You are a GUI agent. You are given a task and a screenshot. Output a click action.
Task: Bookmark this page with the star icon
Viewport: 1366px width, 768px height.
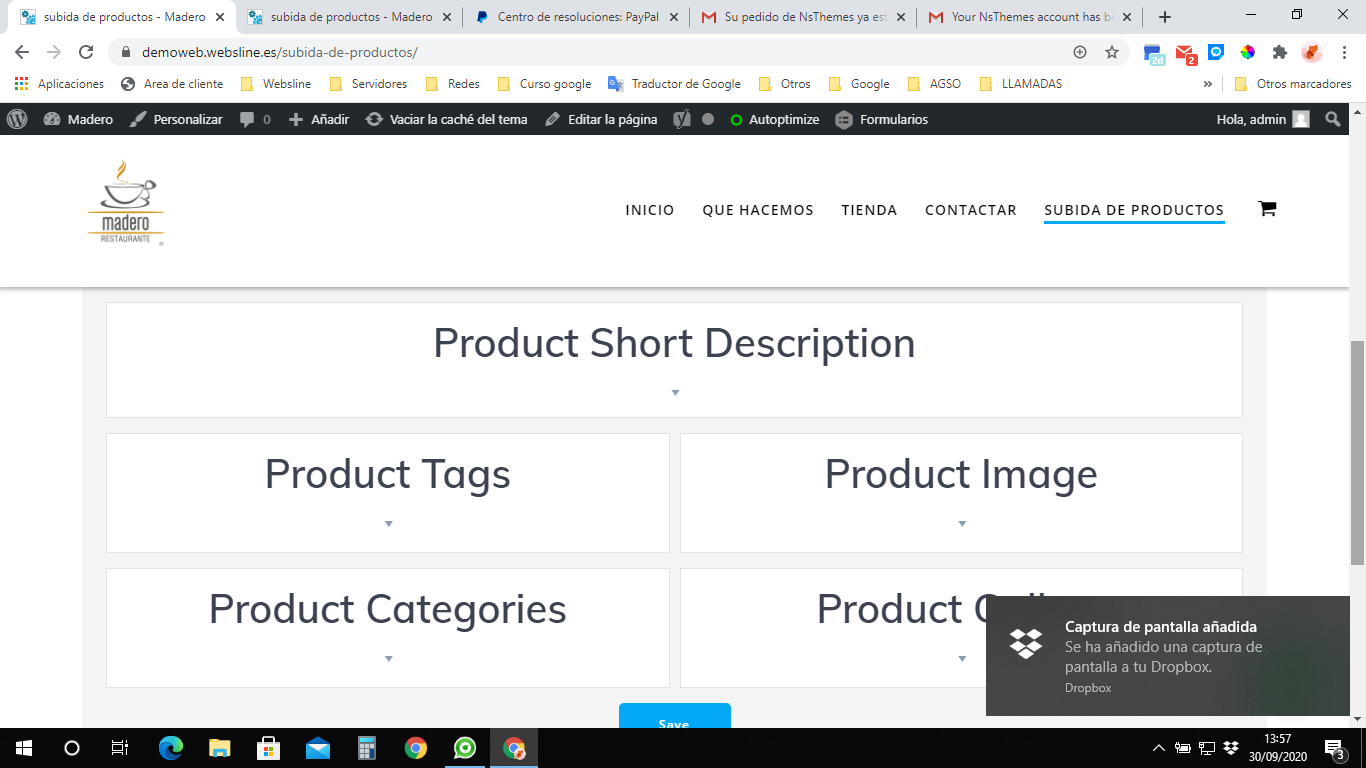coord(1111,52)
